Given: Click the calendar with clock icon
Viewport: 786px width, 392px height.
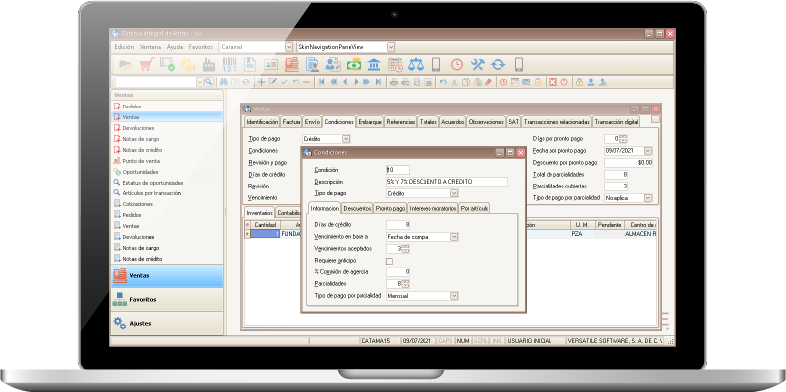Looking at the screenshot, I should pyautogui.click(x=395, y=65).
